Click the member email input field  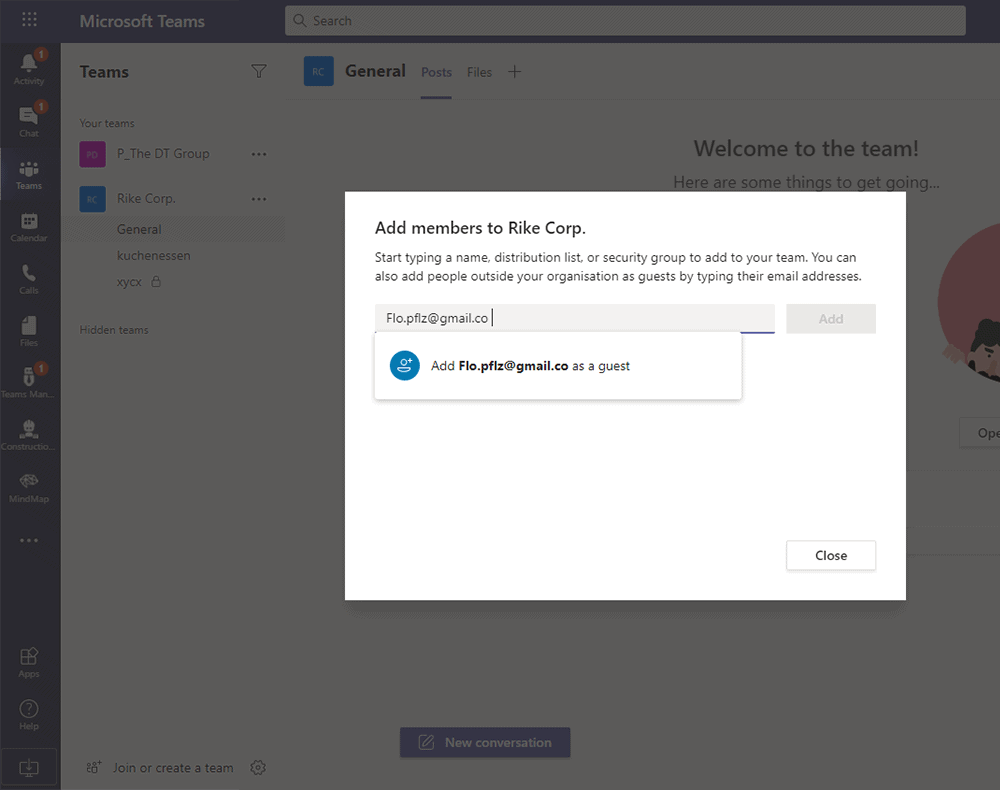pos(575,318)
